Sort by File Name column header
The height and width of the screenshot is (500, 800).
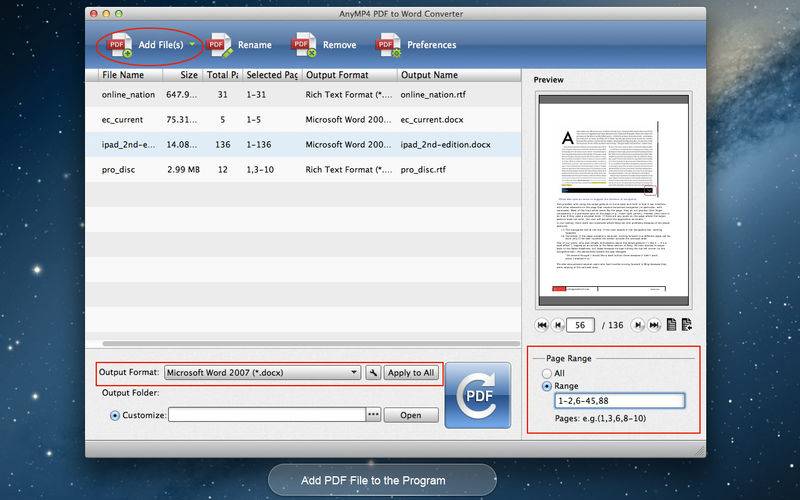click(130, 75)
